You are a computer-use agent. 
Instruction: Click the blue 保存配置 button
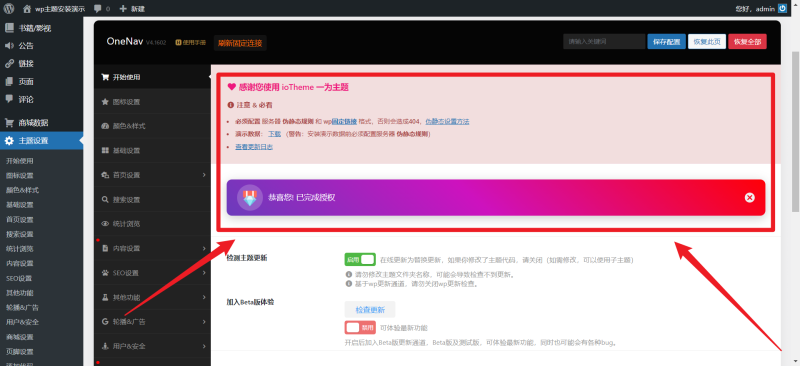(x=666, y=42)
